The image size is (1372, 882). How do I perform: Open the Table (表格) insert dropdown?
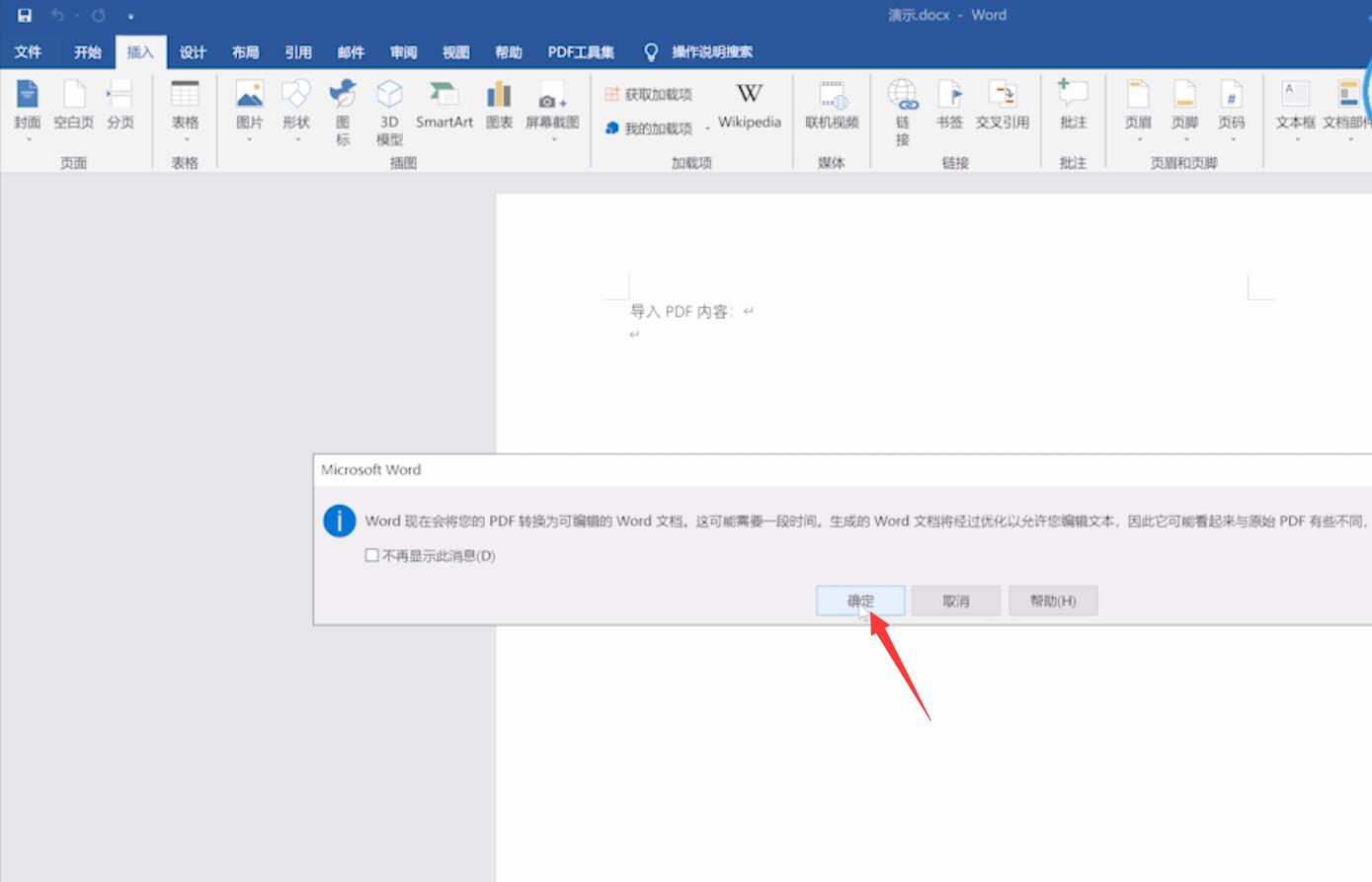click(x=185, y=111)
